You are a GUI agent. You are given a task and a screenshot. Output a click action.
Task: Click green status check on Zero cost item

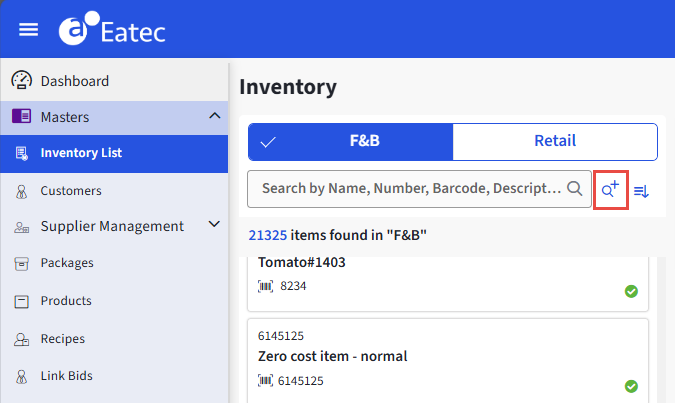click(x=631, y=386)
